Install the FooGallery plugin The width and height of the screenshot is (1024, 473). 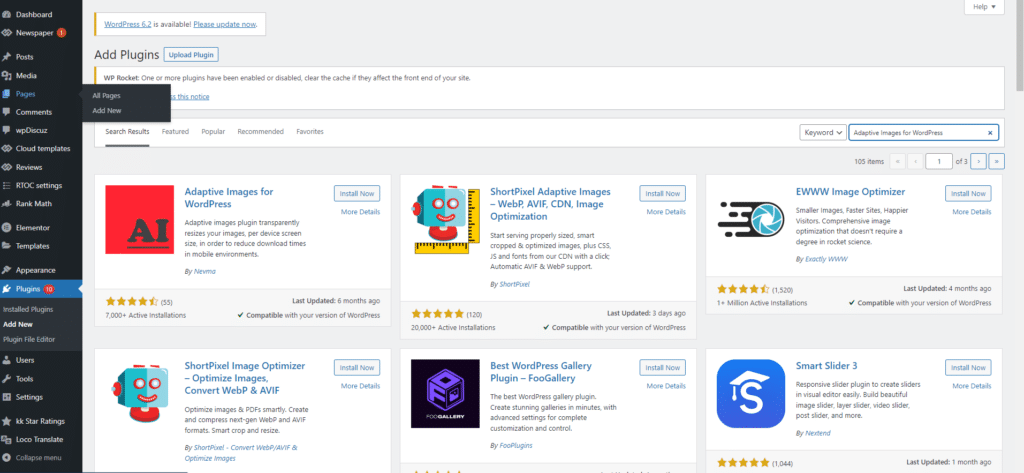click(663, 368)
